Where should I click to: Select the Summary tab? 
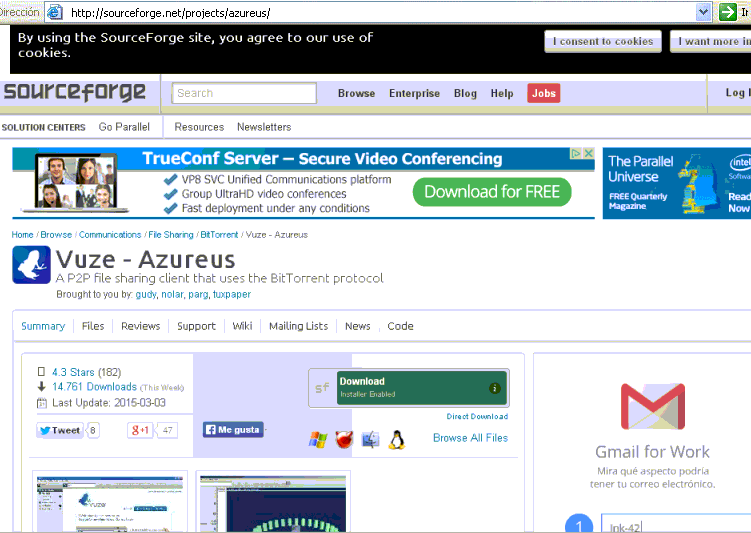point(43,326)
